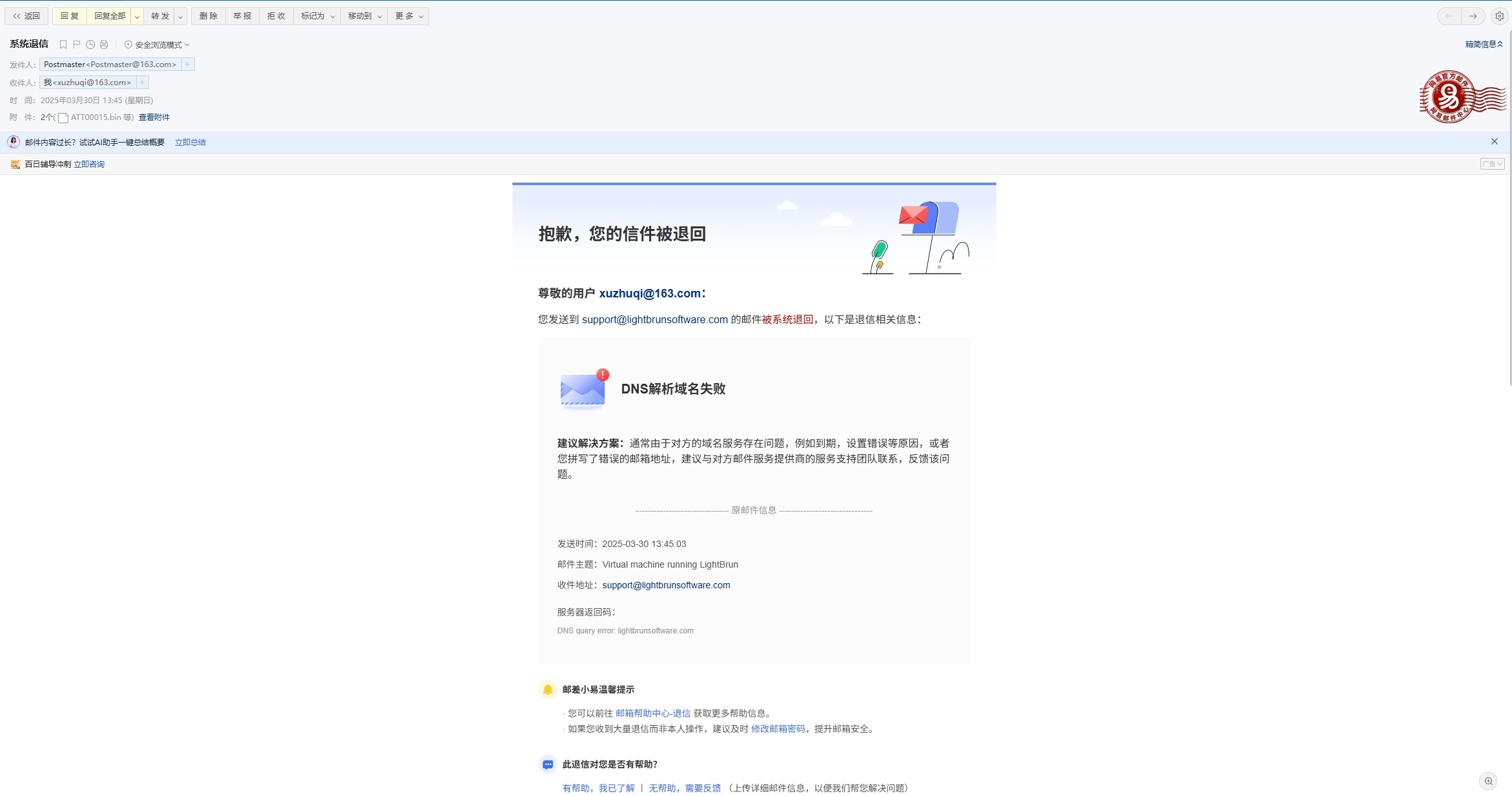Viewport: 1512px width, 796px height.
Task: Report the mail with 举报
Action: 243,16
